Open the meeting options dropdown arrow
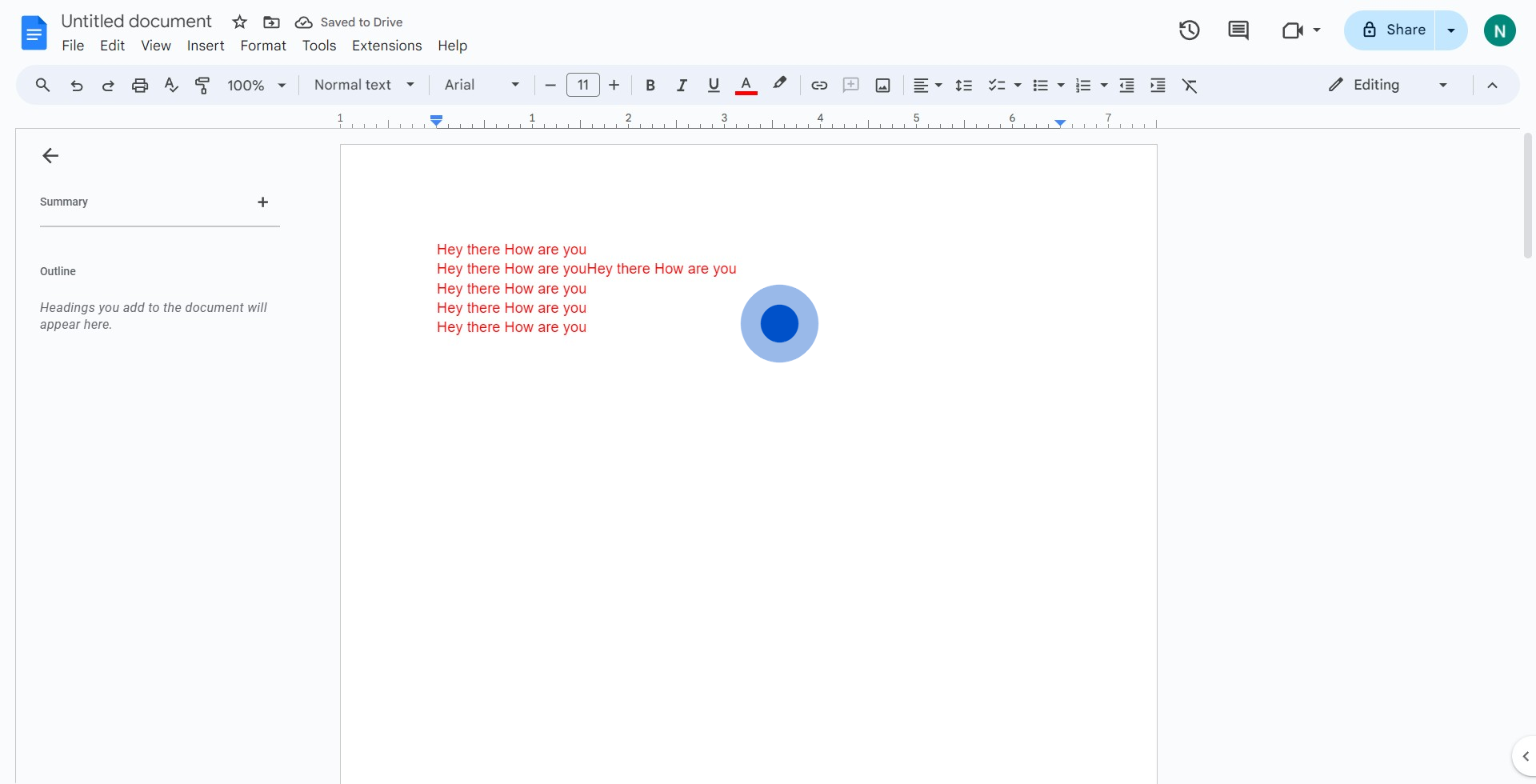 (x=1317, y=30)
